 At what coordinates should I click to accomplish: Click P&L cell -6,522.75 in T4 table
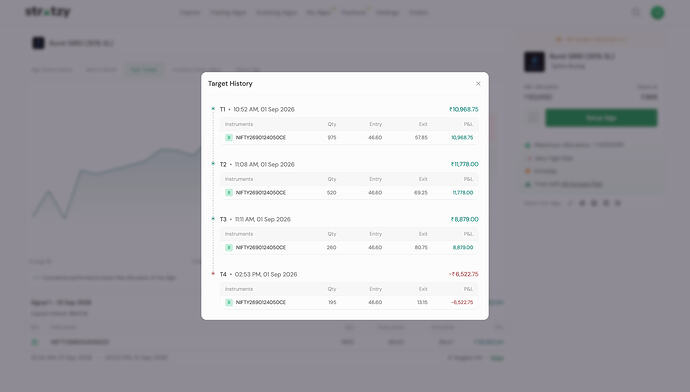[462, 303]
